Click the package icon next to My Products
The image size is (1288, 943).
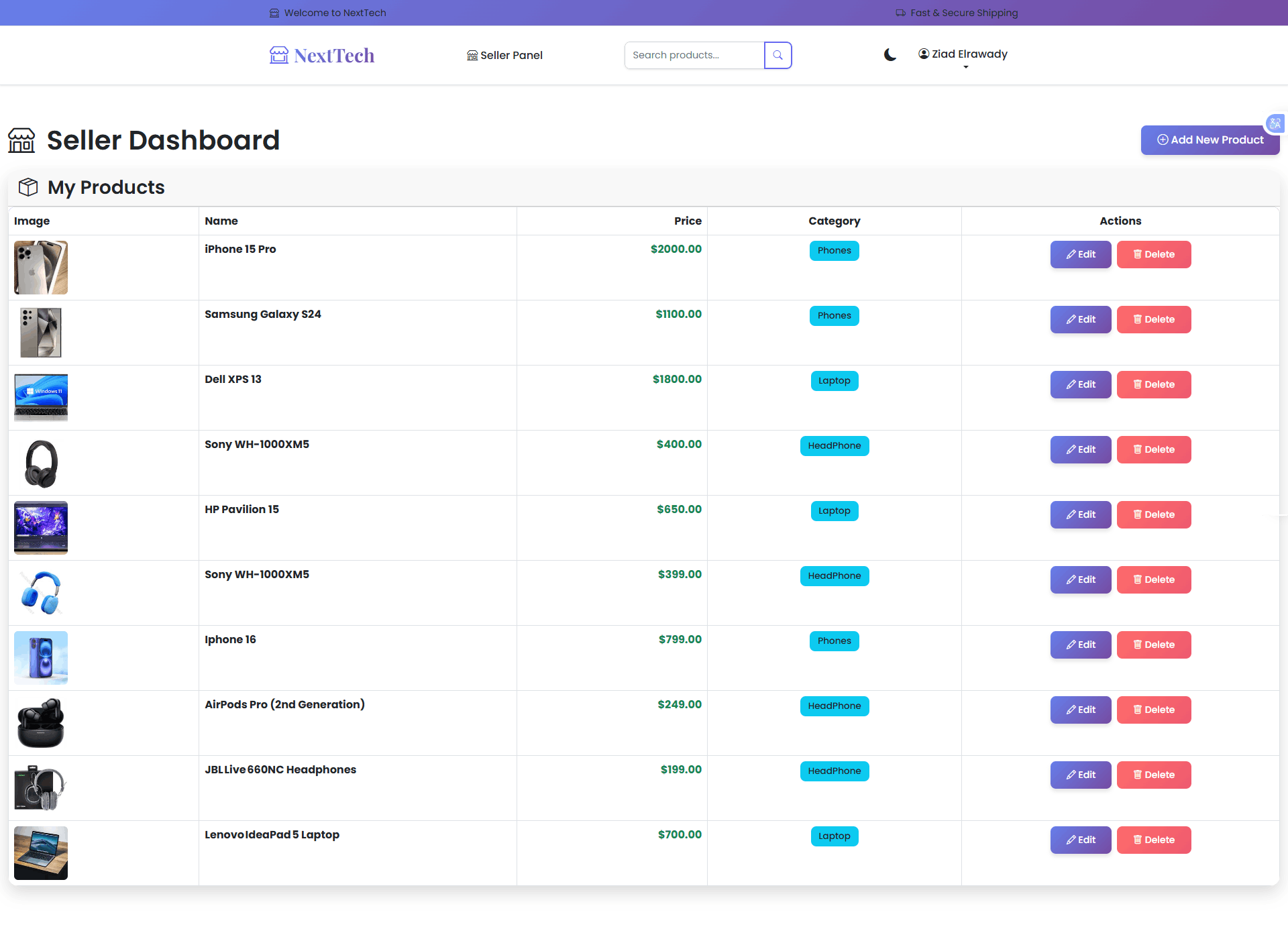point(28,187)
